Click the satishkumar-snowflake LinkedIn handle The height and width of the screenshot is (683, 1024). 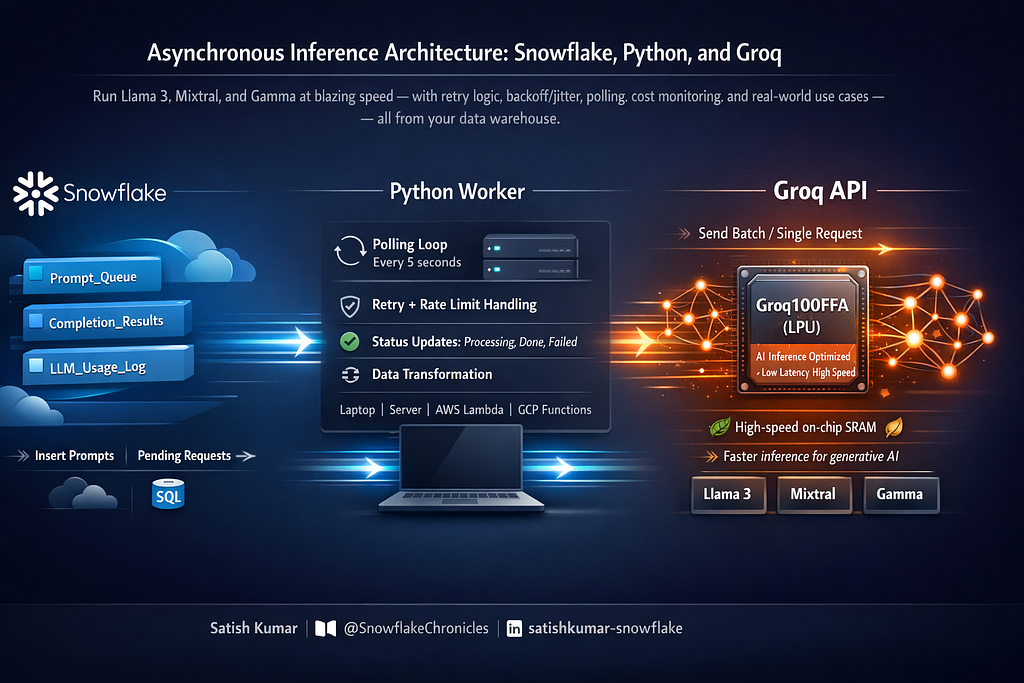click(x=605, y=628)
